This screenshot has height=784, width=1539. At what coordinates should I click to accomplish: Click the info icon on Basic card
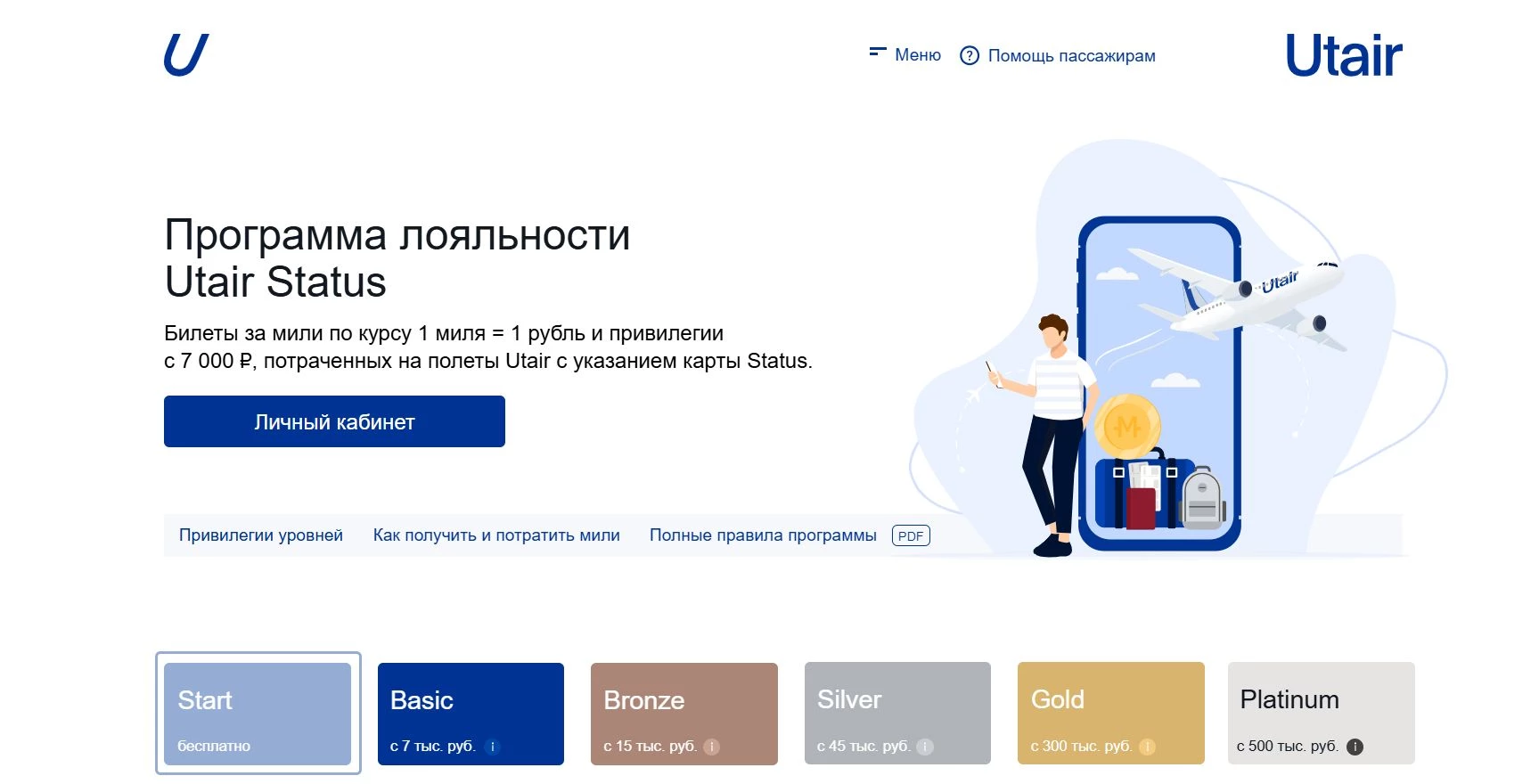click(492, 747)
